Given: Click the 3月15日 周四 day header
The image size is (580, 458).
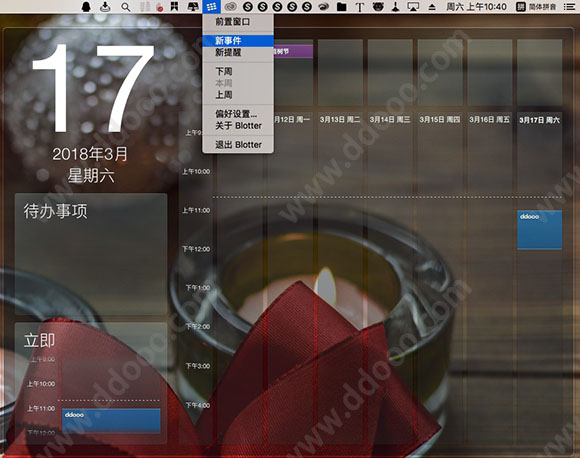Looking at the screenshot, I should point(439,119).
